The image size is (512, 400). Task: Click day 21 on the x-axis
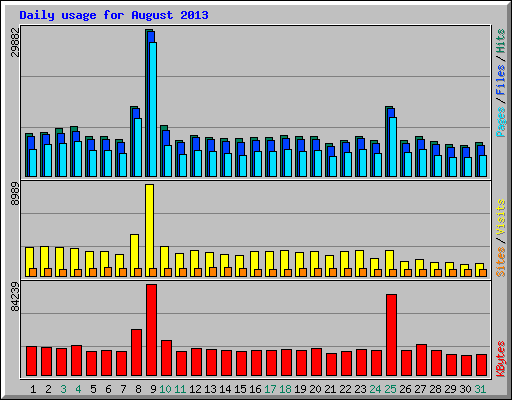[330, 389]
